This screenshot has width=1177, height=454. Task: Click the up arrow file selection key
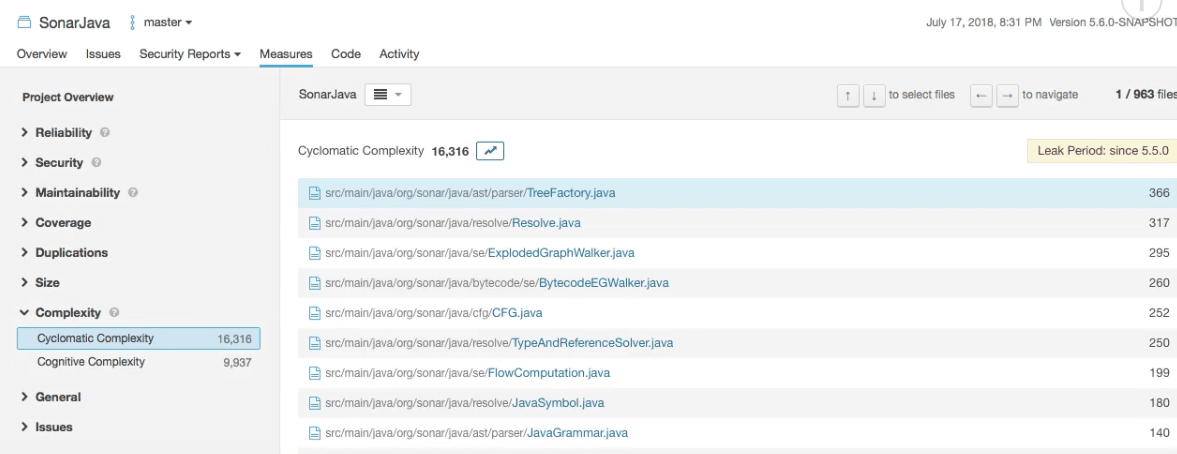point(847,95)
